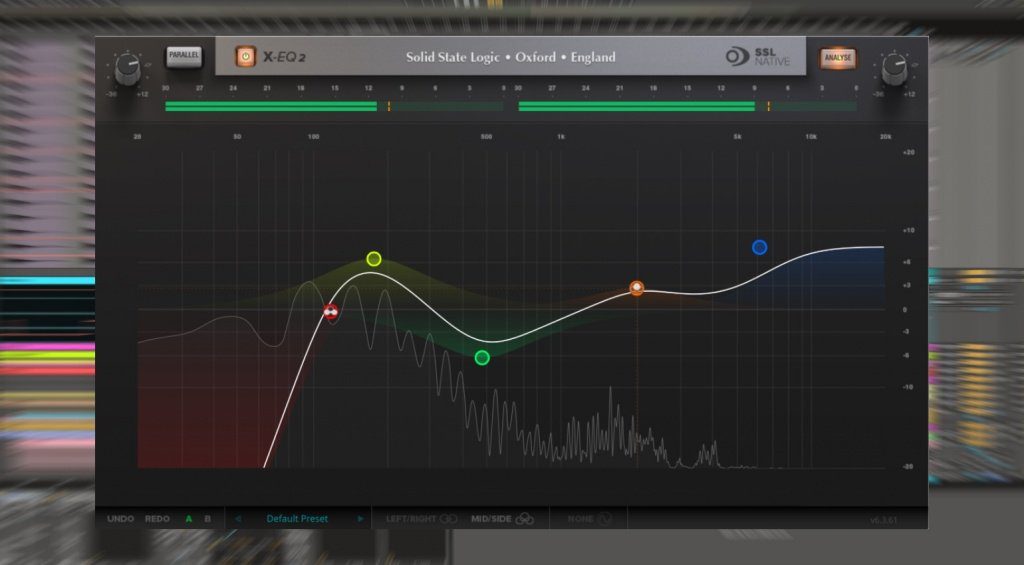Image resolution: width=1024 pixels, height=565 pixels.
Task: Select the orange EQ band node
Action: 637,287
